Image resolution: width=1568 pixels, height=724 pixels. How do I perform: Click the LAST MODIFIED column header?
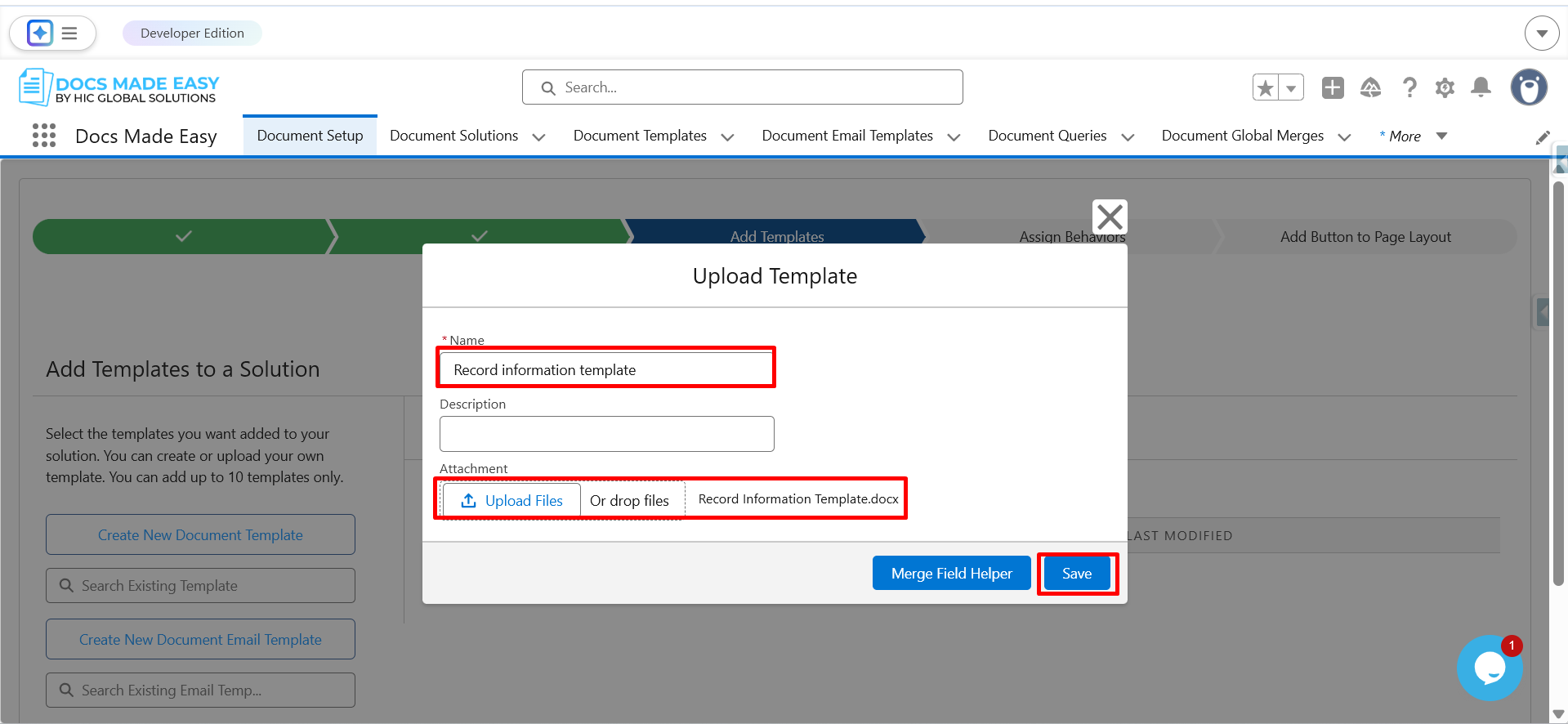pyautogui.click(x=1181, y=536)
